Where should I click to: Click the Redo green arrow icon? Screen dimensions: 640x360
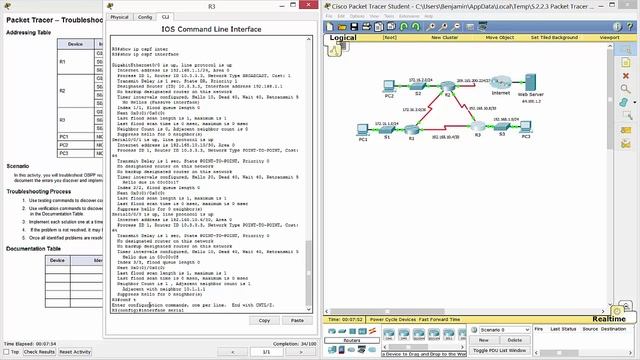click(x=416, y=27)
